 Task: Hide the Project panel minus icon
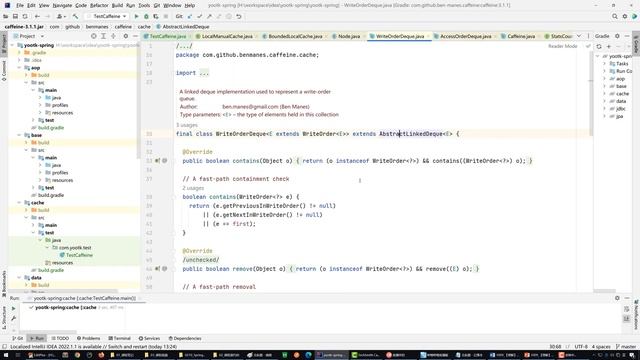click(136, 36)
